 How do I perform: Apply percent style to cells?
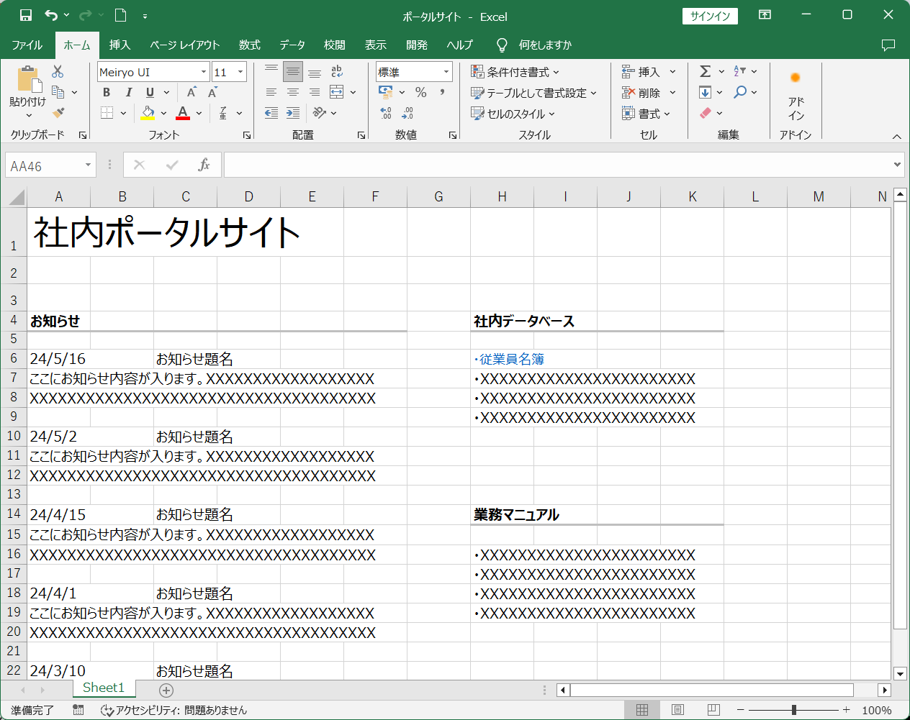[421, 93]
